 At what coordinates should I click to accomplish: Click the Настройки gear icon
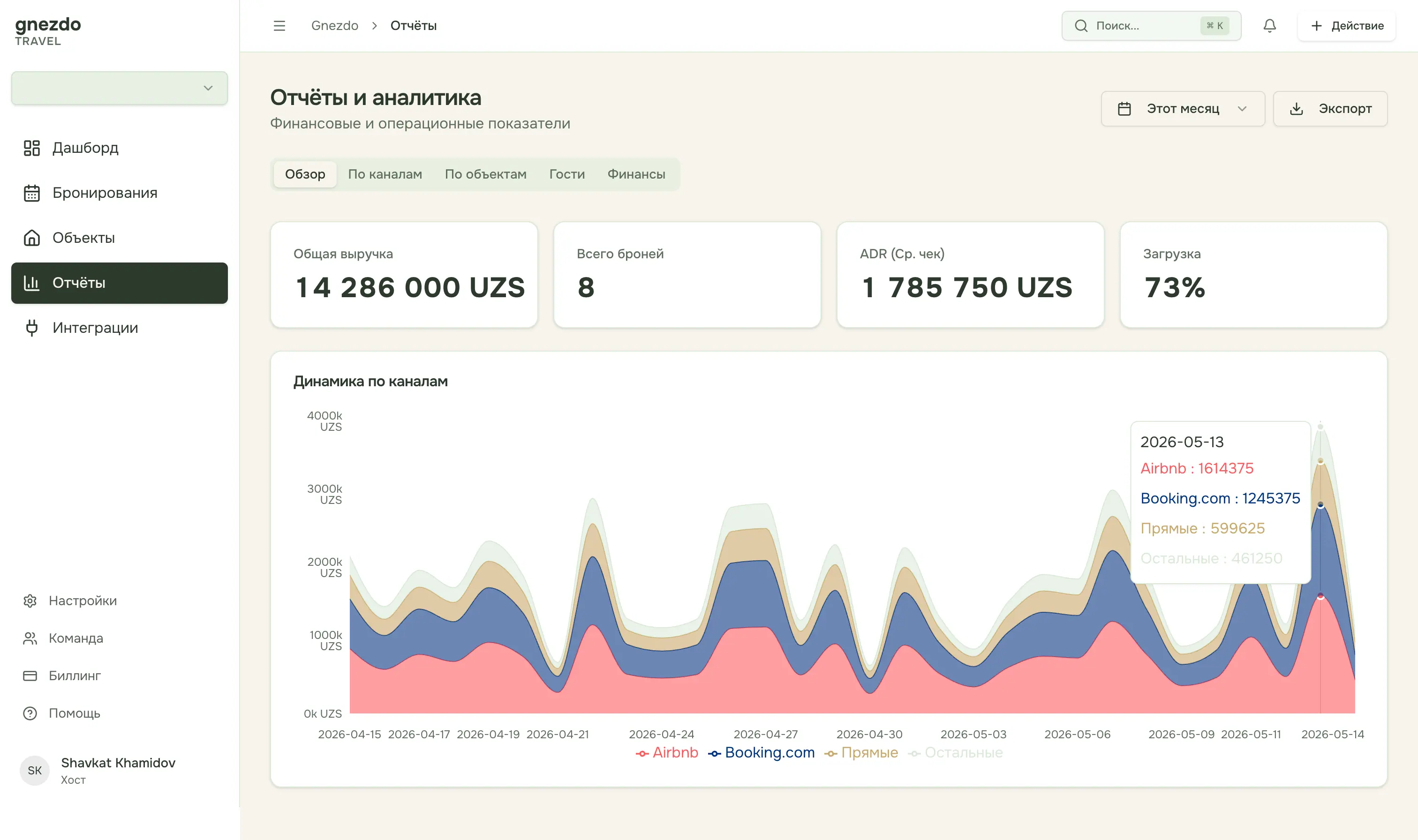pyautogui.click(x=30, y=600)
